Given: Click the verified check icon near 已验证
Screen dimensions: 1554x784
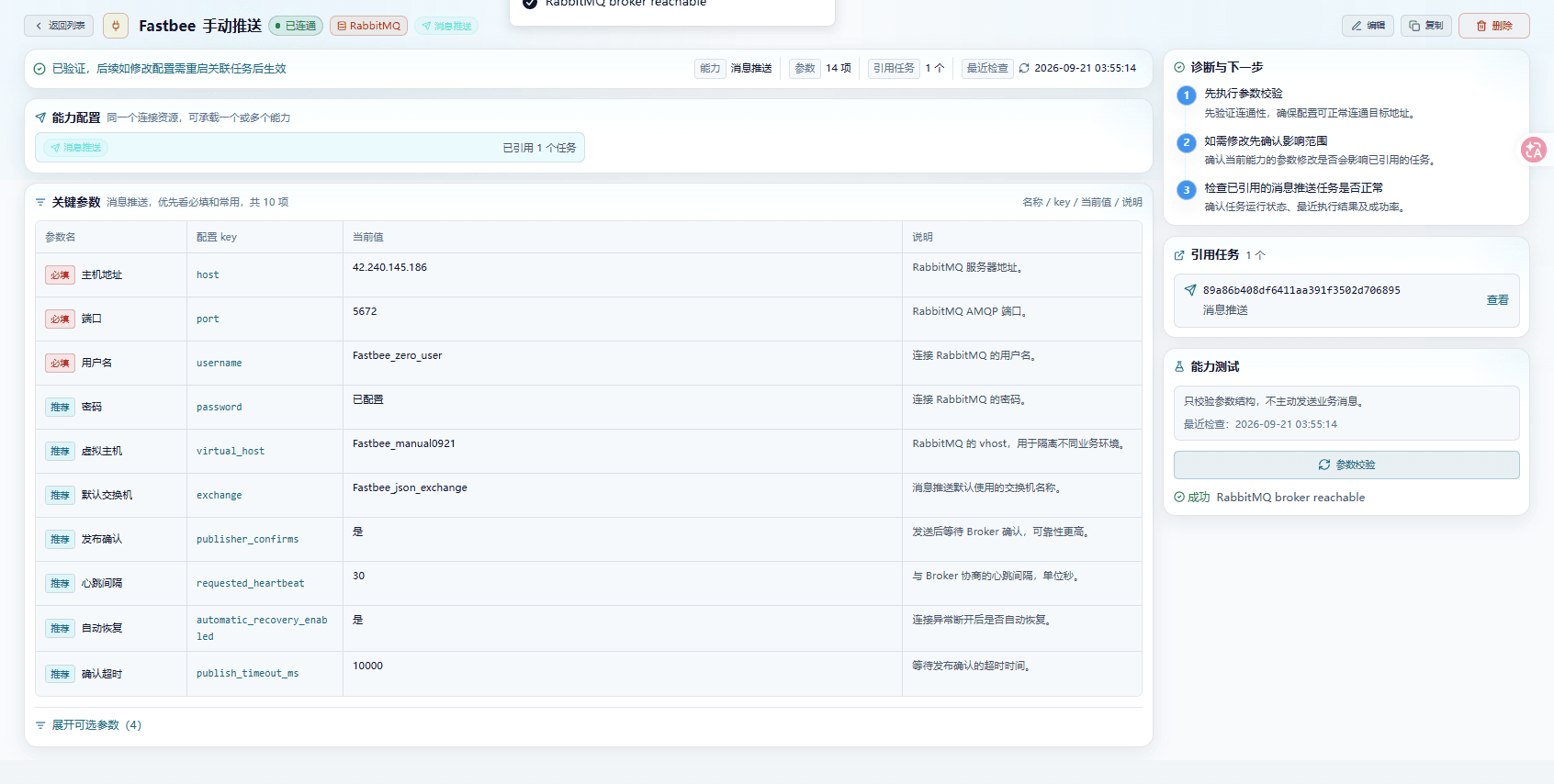Looking at the screenshot, I should click(39, 69).
